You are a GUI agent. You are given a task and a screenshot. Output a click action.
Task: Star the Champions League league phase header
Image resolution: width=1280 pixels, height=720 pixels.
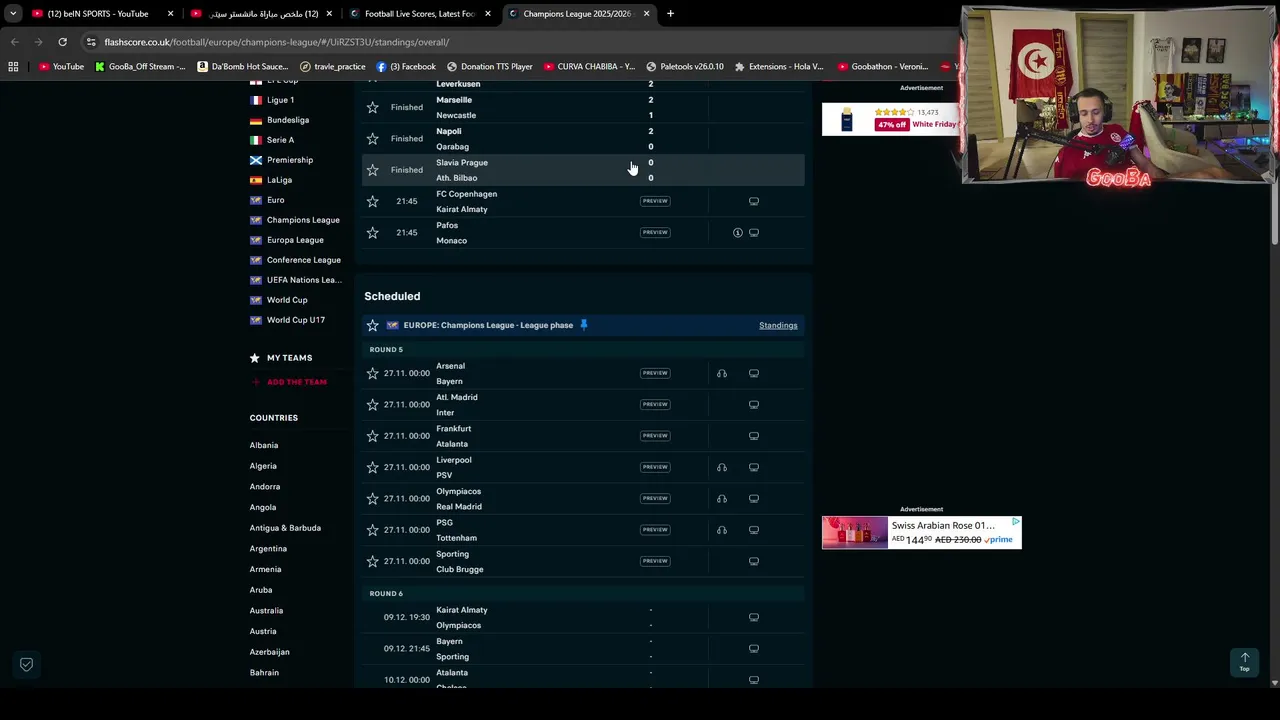coord(373,325)
